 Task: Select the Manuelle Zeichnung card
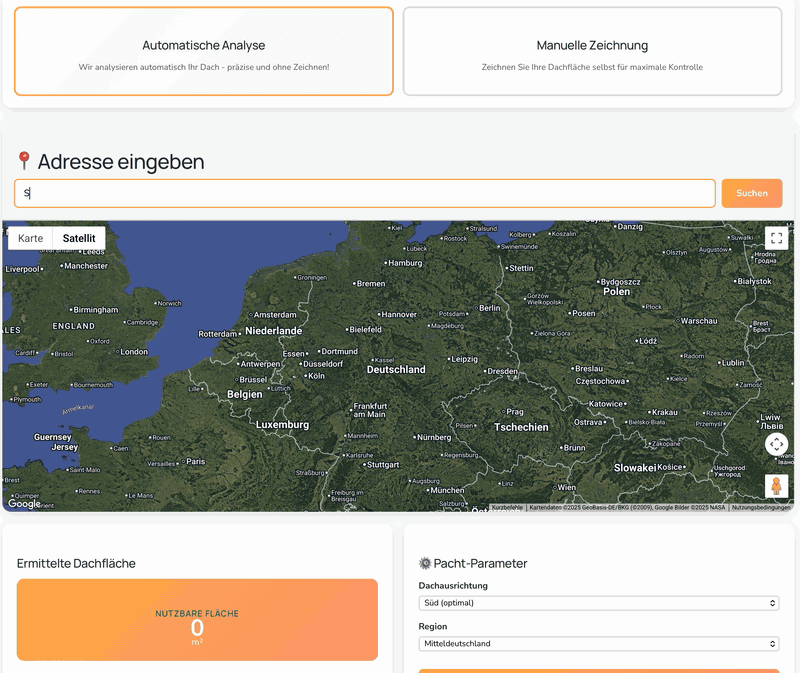click(592, 51)
